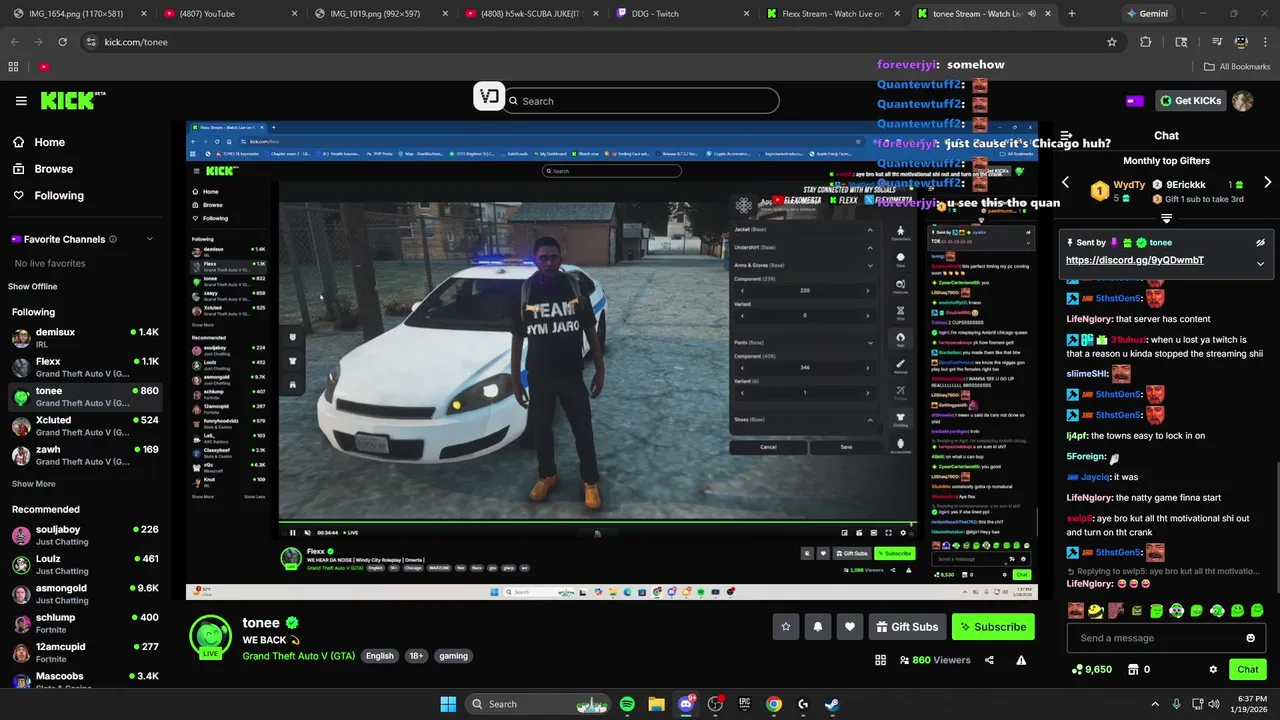The image size is (1280, 720).
Task: Collapse the Monthly top Gifters bar
Action: [1166, 218]
